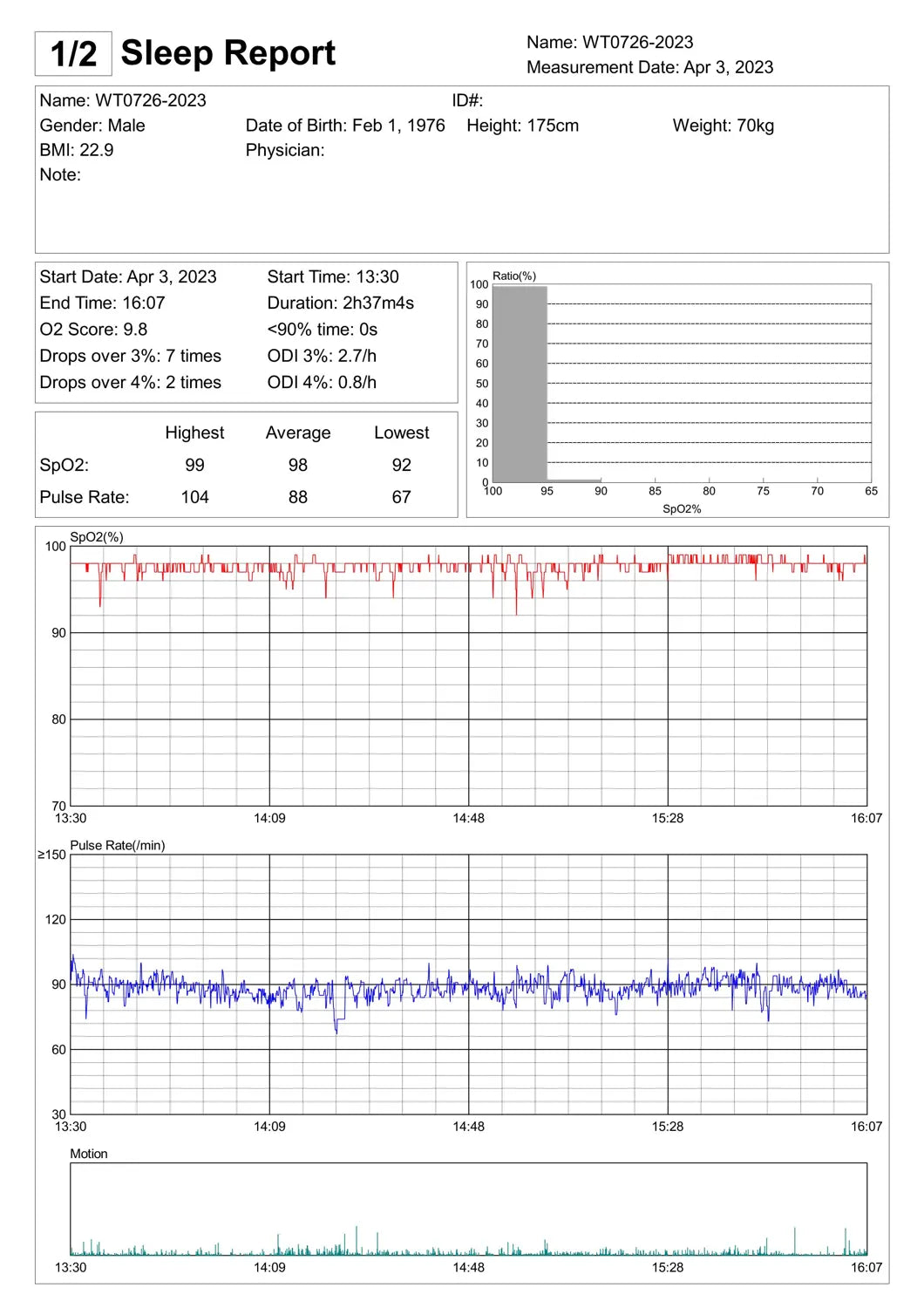Screen dimensions: 924x1308
Task: Select the highest pulse rate value 104
Action: pos(194,497)
